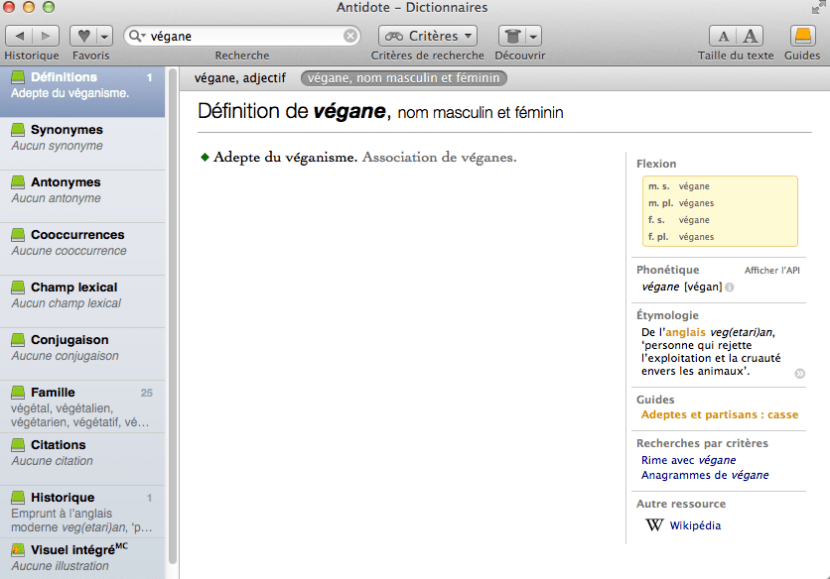Open the Favoris dropdown arrow
This screenshot has height=579, width=830.
[105, 36]
